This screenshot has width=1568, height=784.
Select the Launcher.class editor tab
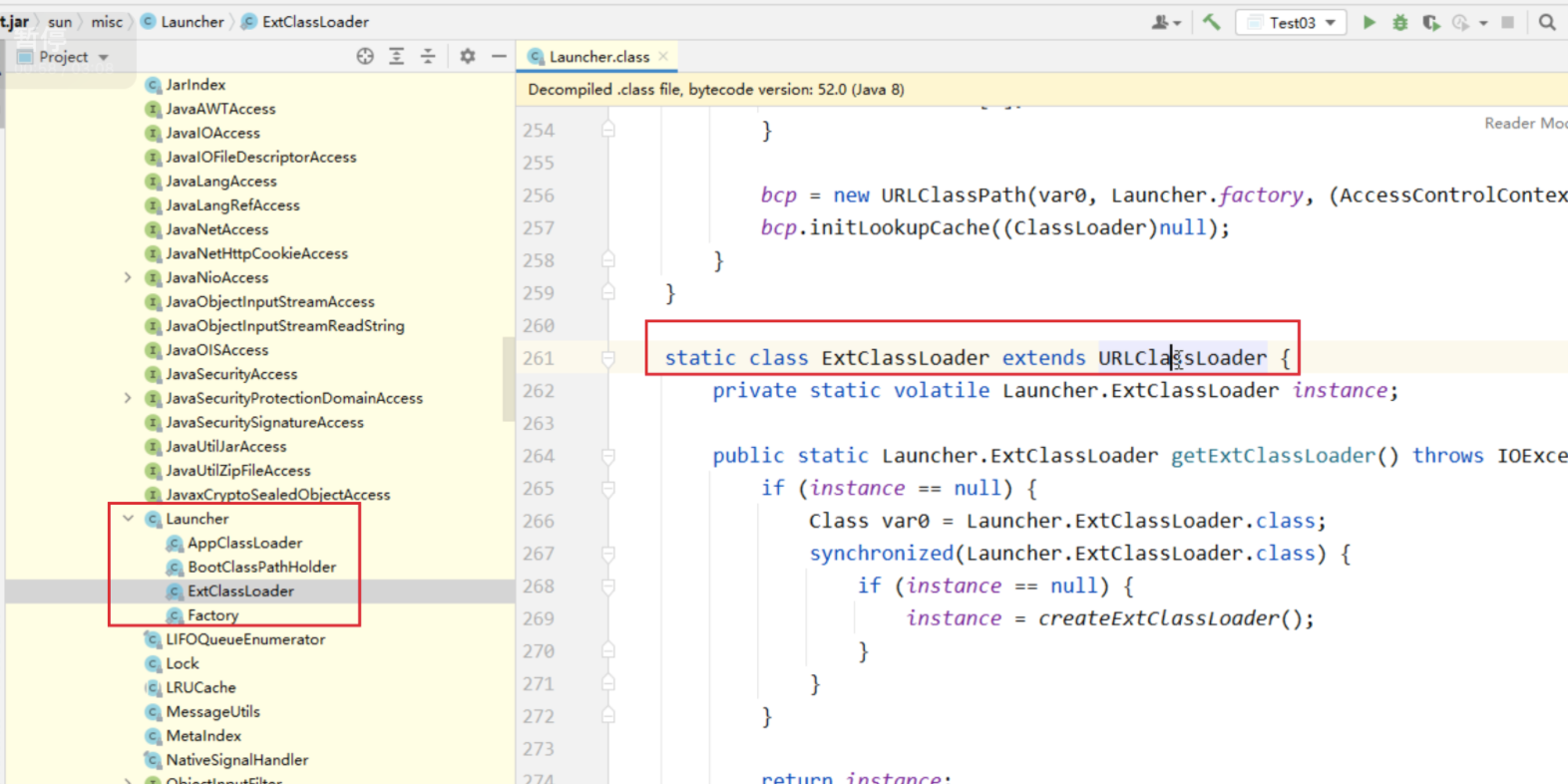598,57
